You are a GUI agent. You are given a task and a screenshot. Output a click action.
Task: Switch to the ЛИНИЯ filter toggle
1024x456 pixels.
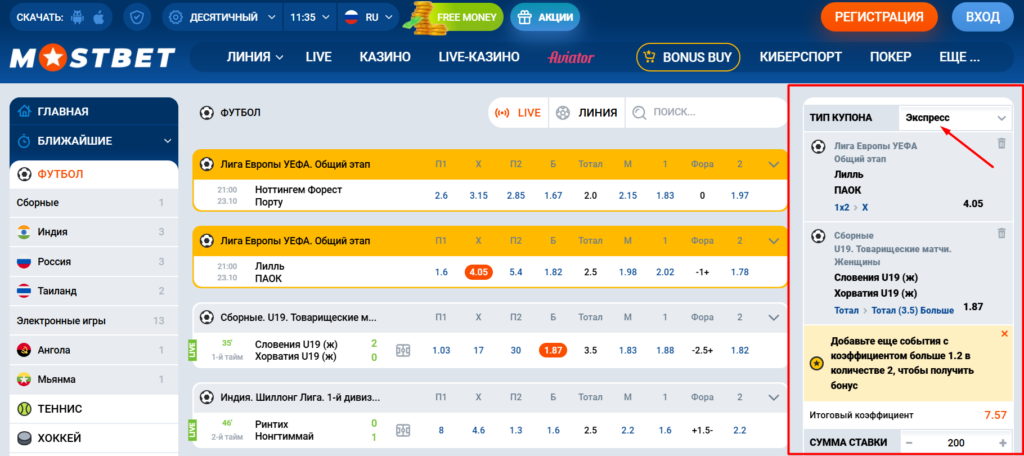[x=587, y=113]
